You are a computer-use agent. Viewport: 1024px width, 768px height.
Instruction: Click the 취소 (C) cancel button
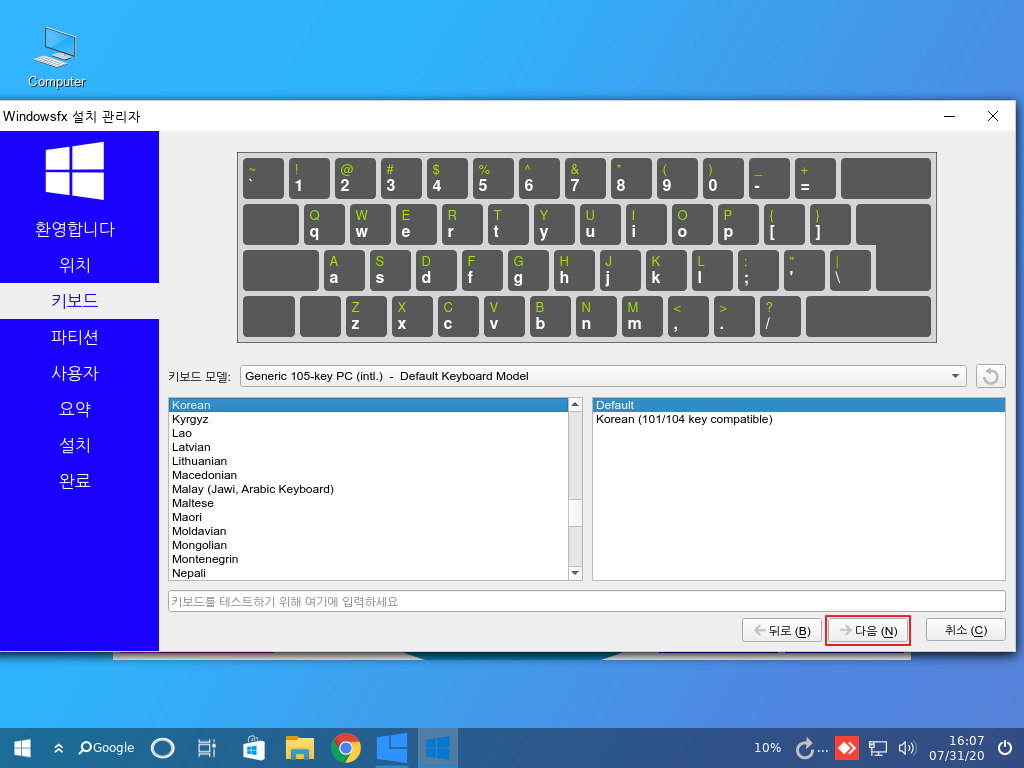(x=965, y=630)
